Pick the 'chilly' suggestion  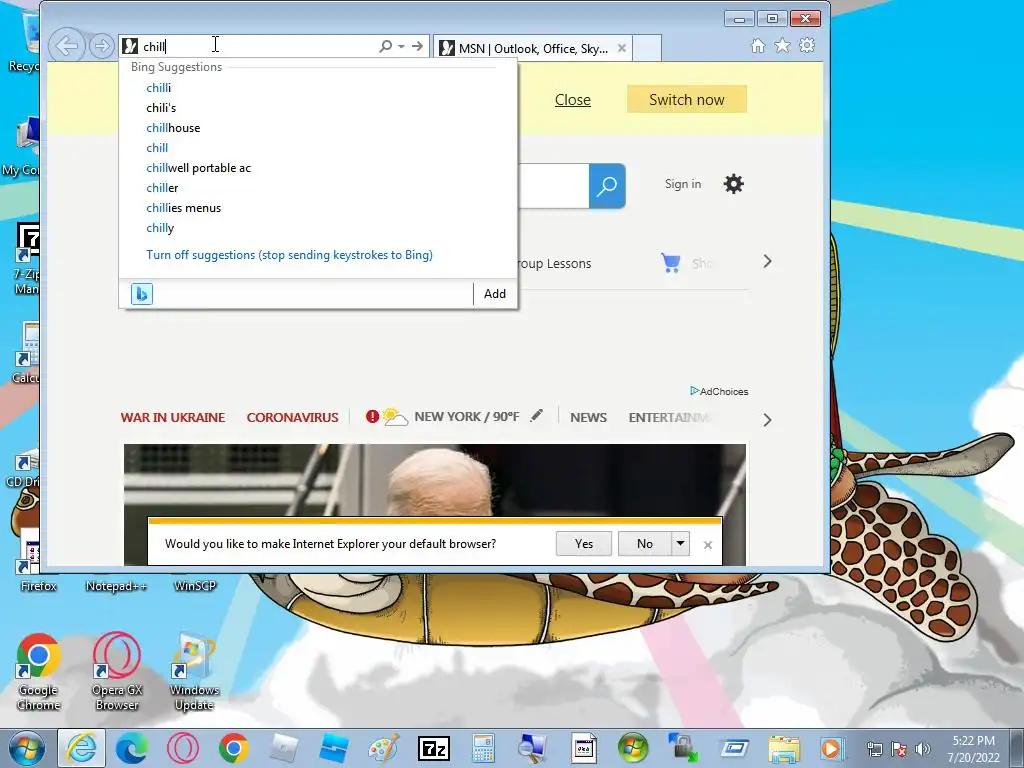click(x=160, y=228)
